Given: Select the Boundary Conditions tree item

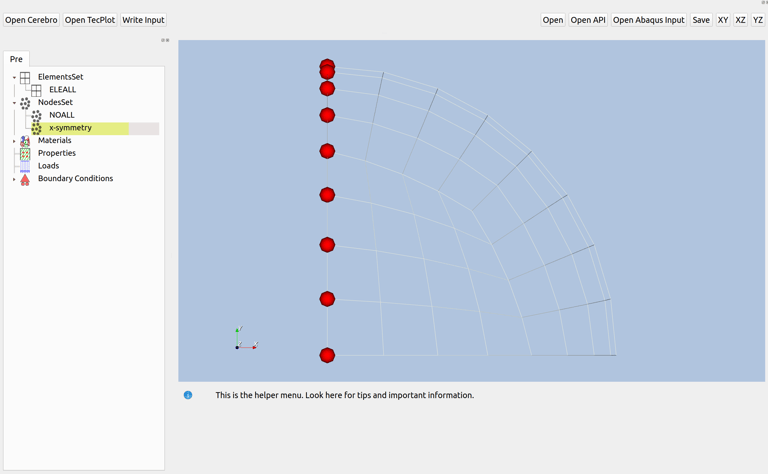Looking at the screenshot, I should click(x=75, y=179).
